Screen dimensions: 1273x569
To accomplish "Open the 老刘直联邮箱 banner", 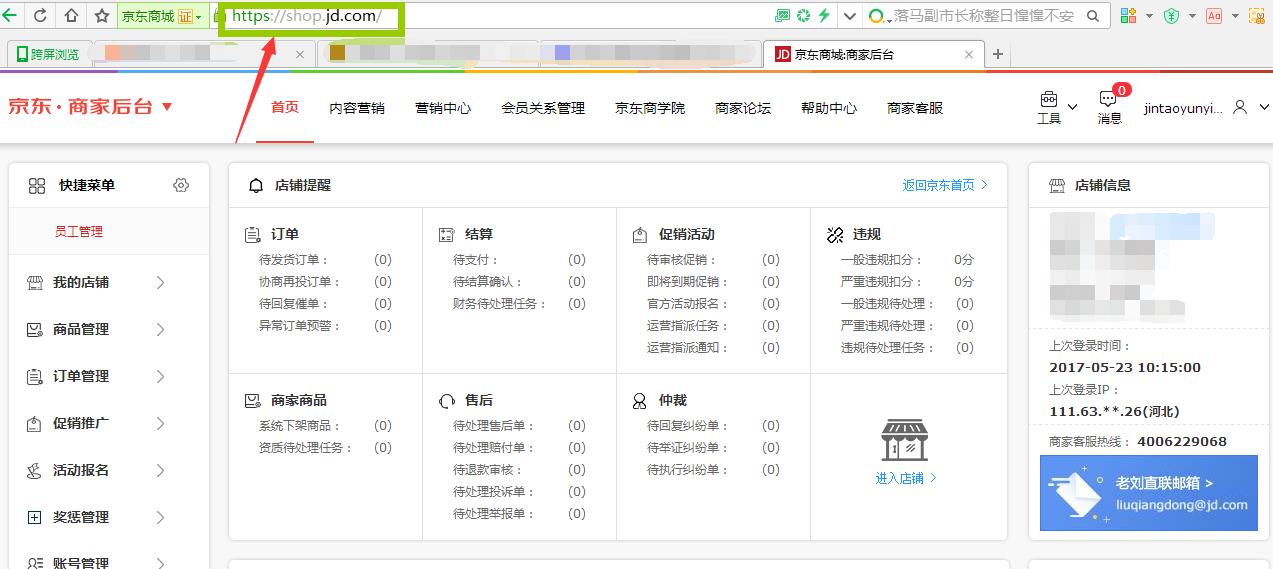I will pyautogui.click(x=1149, y=493).
